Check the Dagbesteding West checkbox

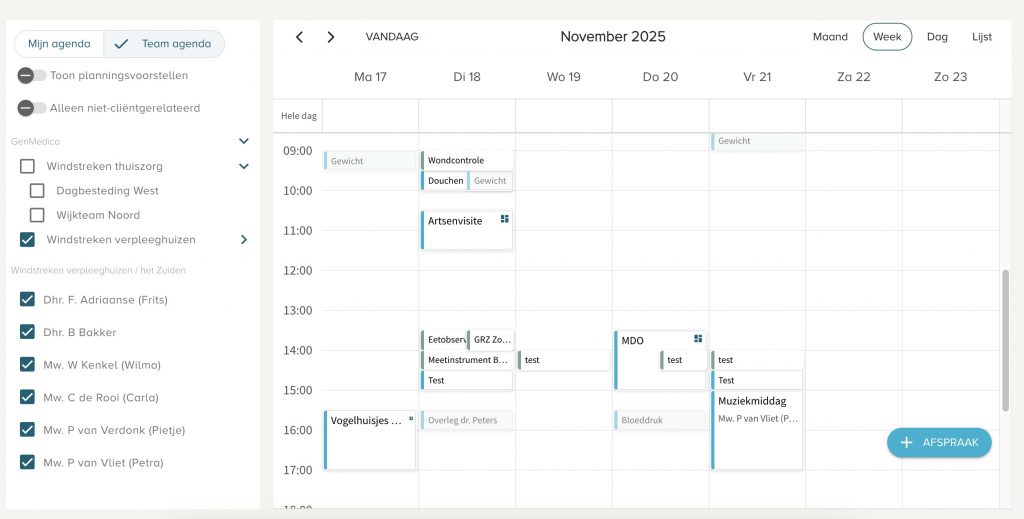(x=37, y=191)
